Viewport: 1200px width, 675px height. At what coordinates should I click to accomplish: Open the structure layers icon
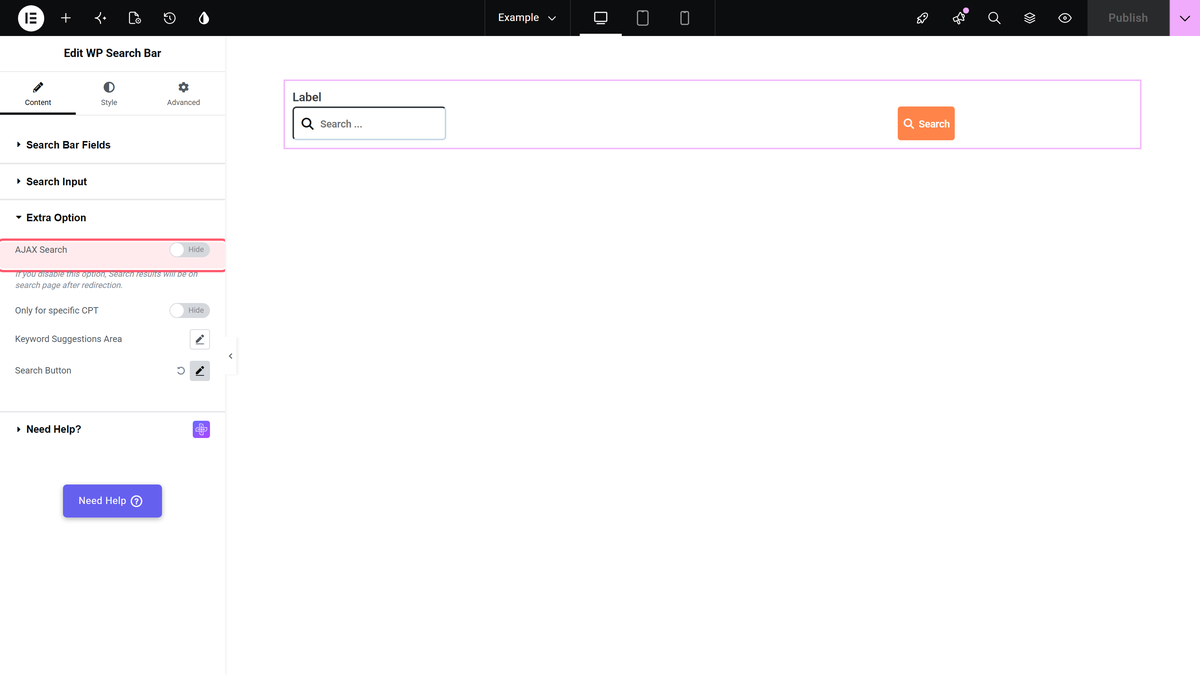tap(1030, 18)
